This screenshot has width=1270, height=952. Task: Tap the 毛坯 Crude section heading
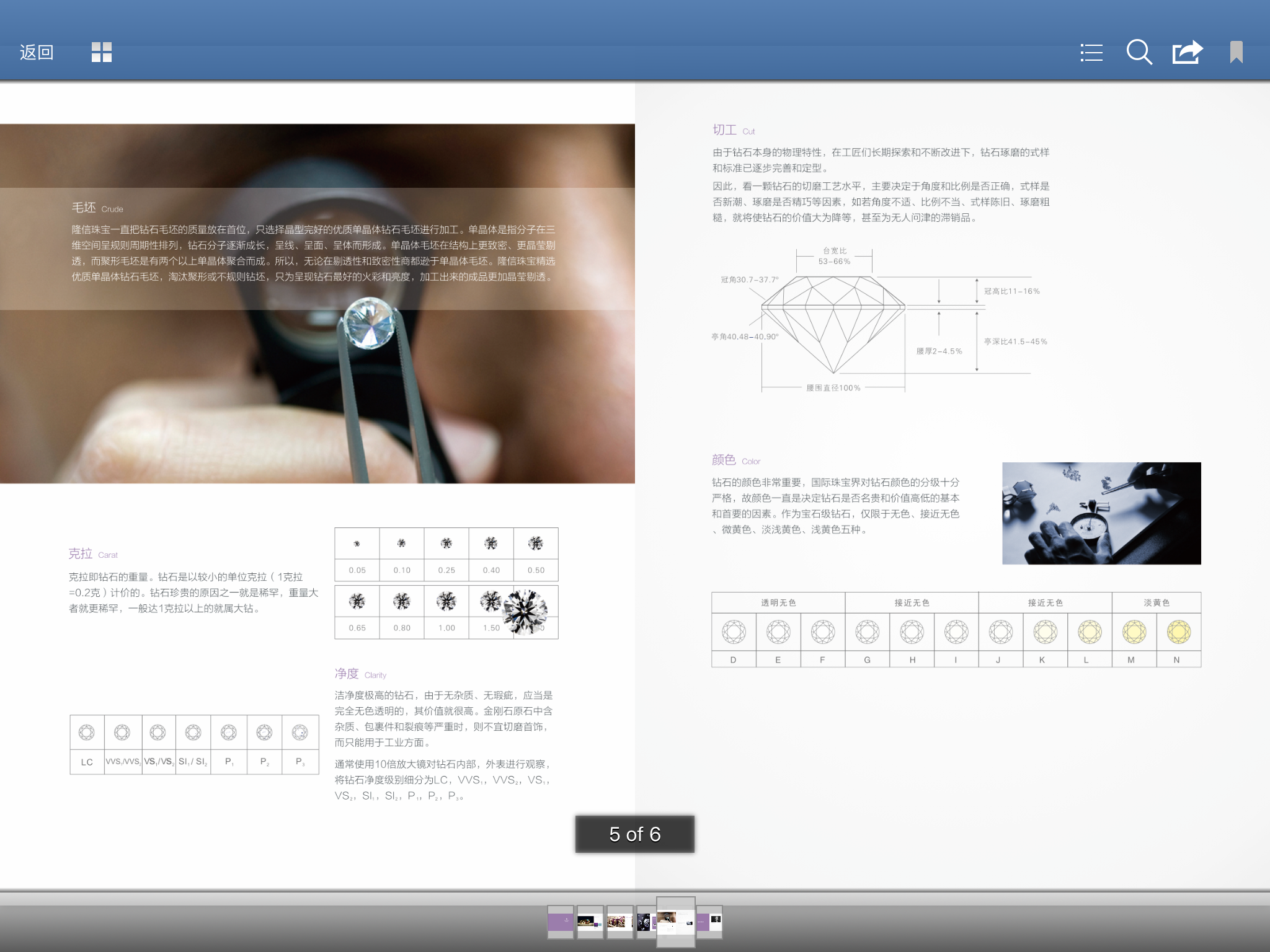[x=97, y=208]
